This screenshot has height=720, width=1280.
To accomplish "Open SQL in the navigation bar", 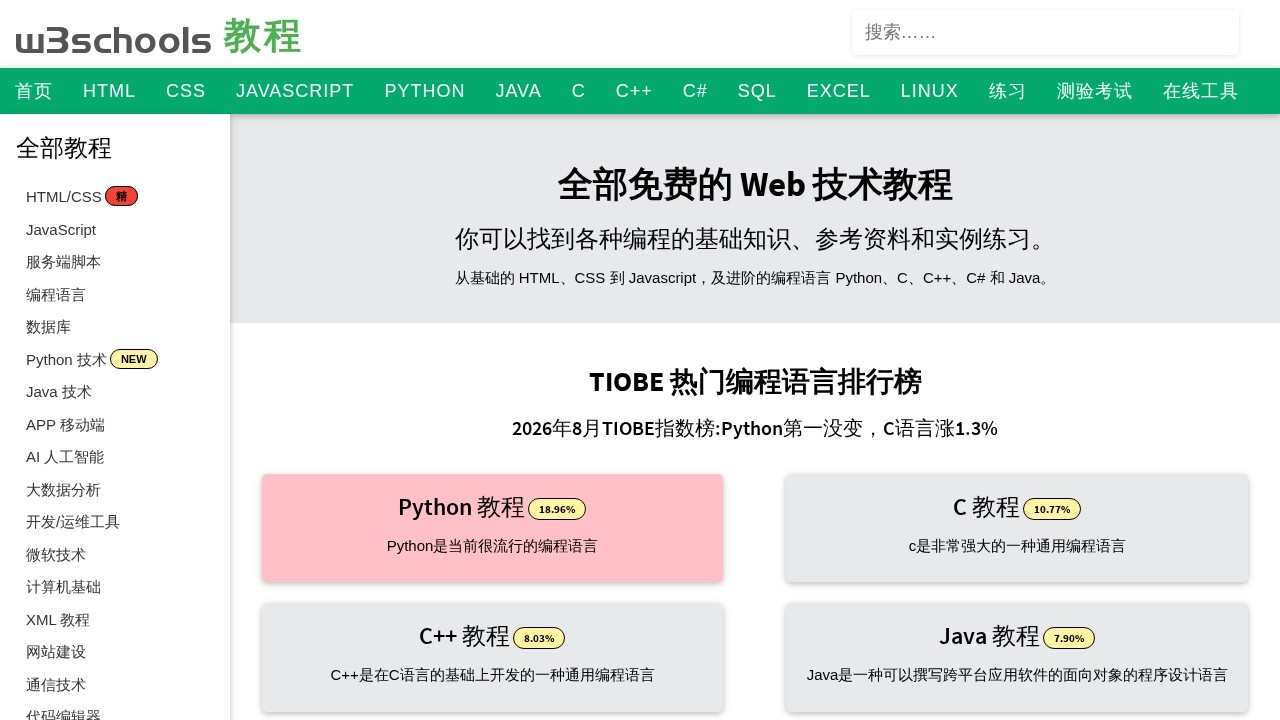I will 757,91.
